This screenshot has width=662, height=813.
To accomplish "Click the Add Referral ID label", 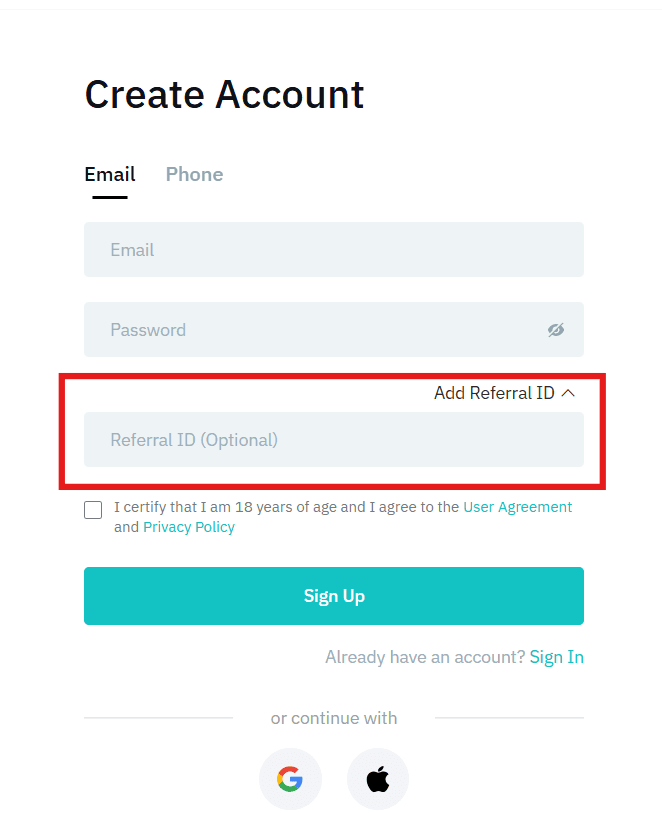I will coord(493,393).
